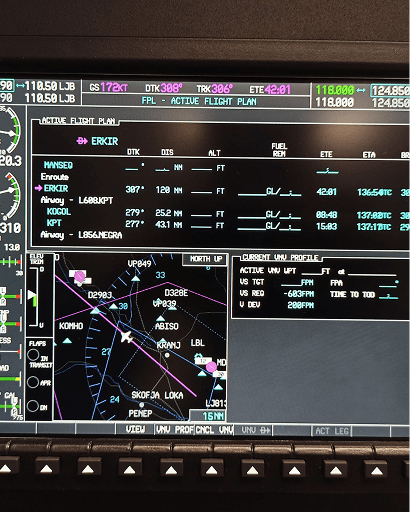Click the CURRENT VNV PROFILE box header
Screen dimensions: 410x512
point(280,258)
